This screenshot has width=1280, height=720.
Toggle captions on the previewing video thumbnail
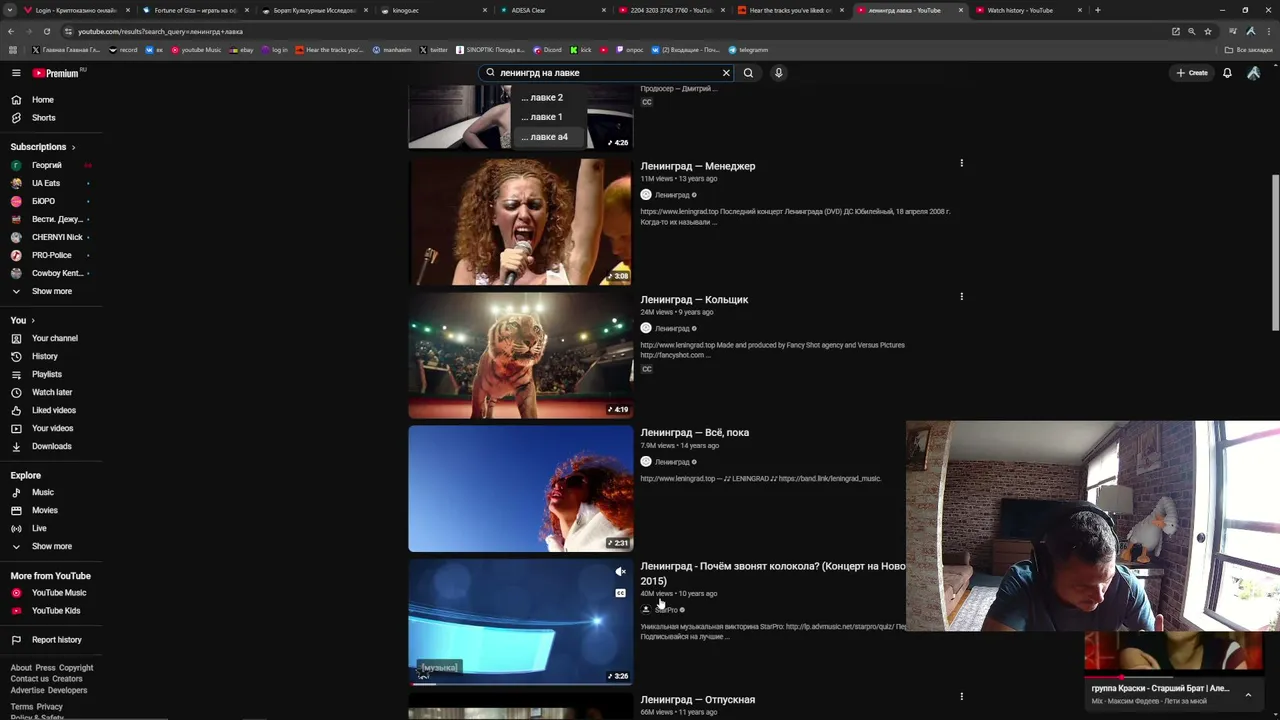620,593
